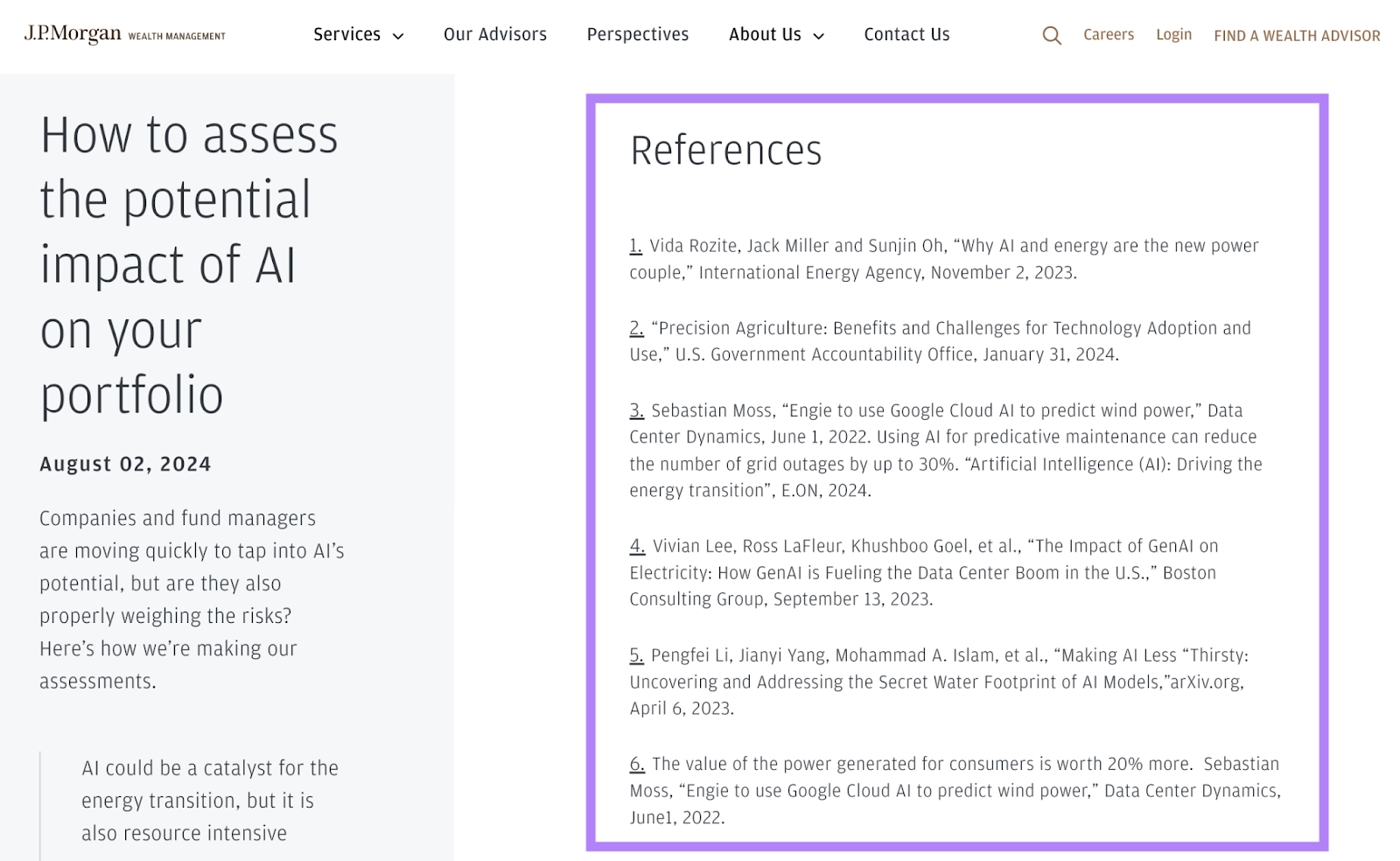This screenshot has width=1400, height=861.
Task: Click the August 02, 2024 publication date
Action: tap(124, 464)
